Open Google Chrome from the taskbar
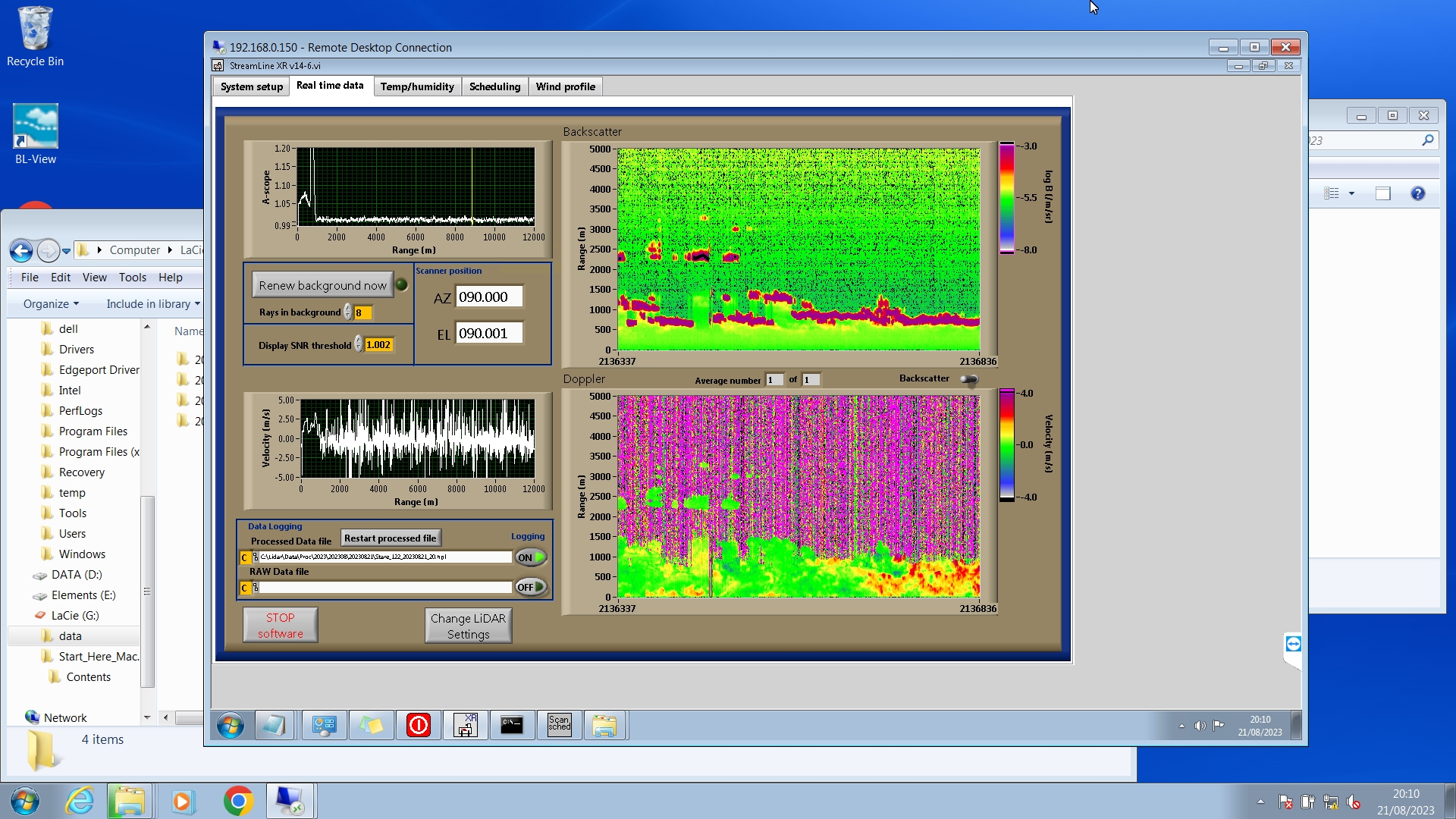The width and height of the screenshot is (1456, 819). pos(238,801)
